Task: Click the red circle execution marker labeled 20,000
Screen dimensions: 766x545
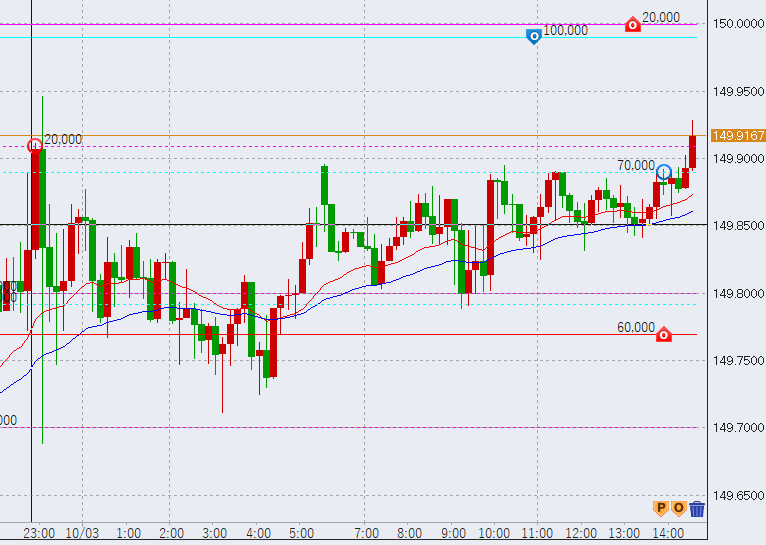Action: pos(35,146)
